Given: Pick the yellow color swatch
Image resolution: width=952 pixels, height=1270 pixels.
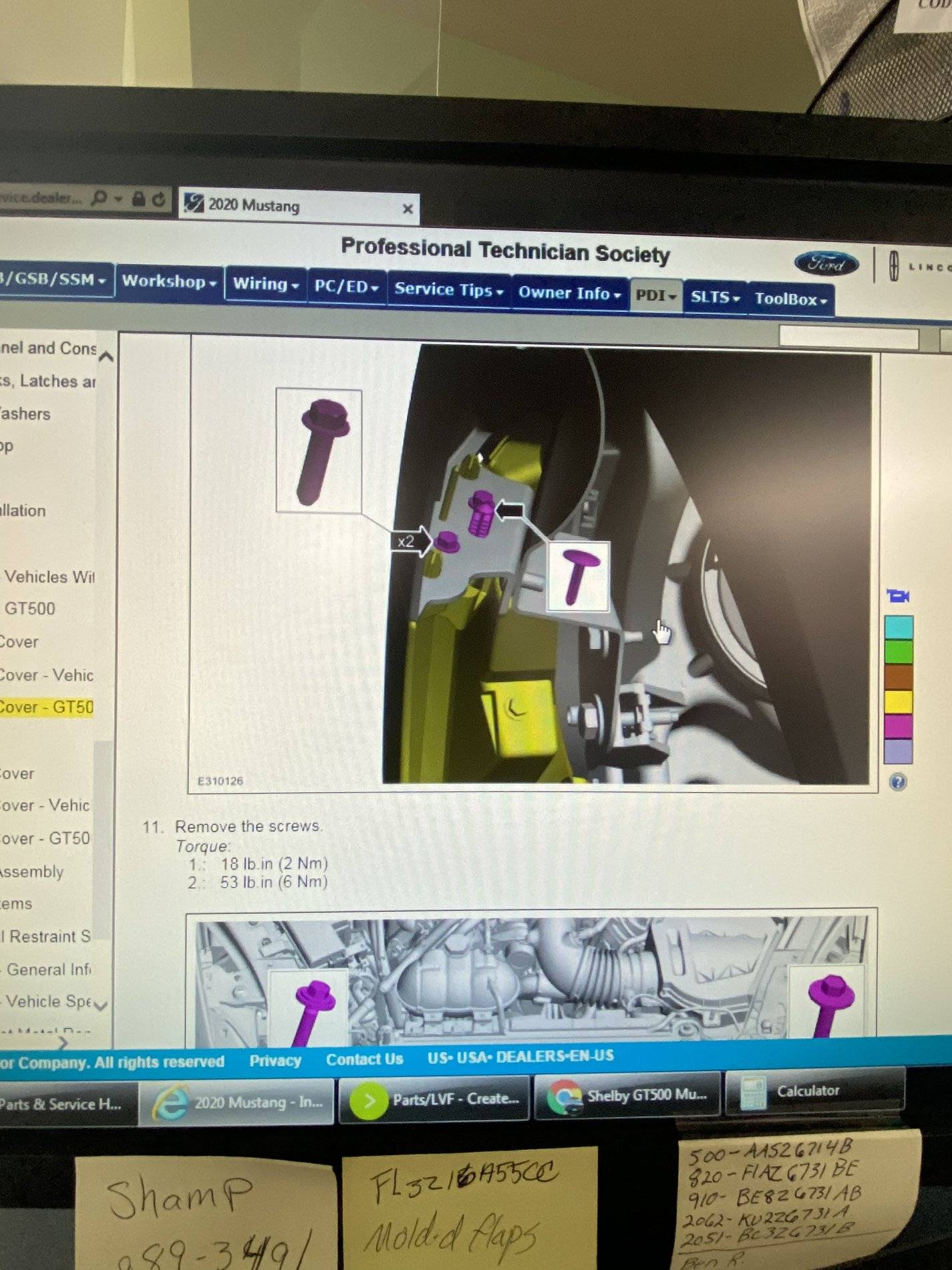Looking at the screenshot, I should [899, 701].
